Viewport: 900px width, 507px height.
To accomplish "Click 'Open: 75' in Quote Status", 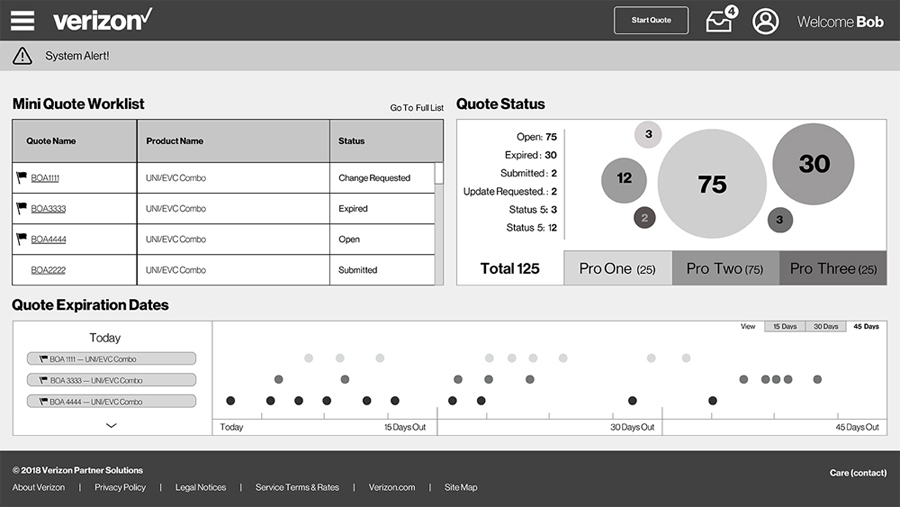I will [537, 137].
